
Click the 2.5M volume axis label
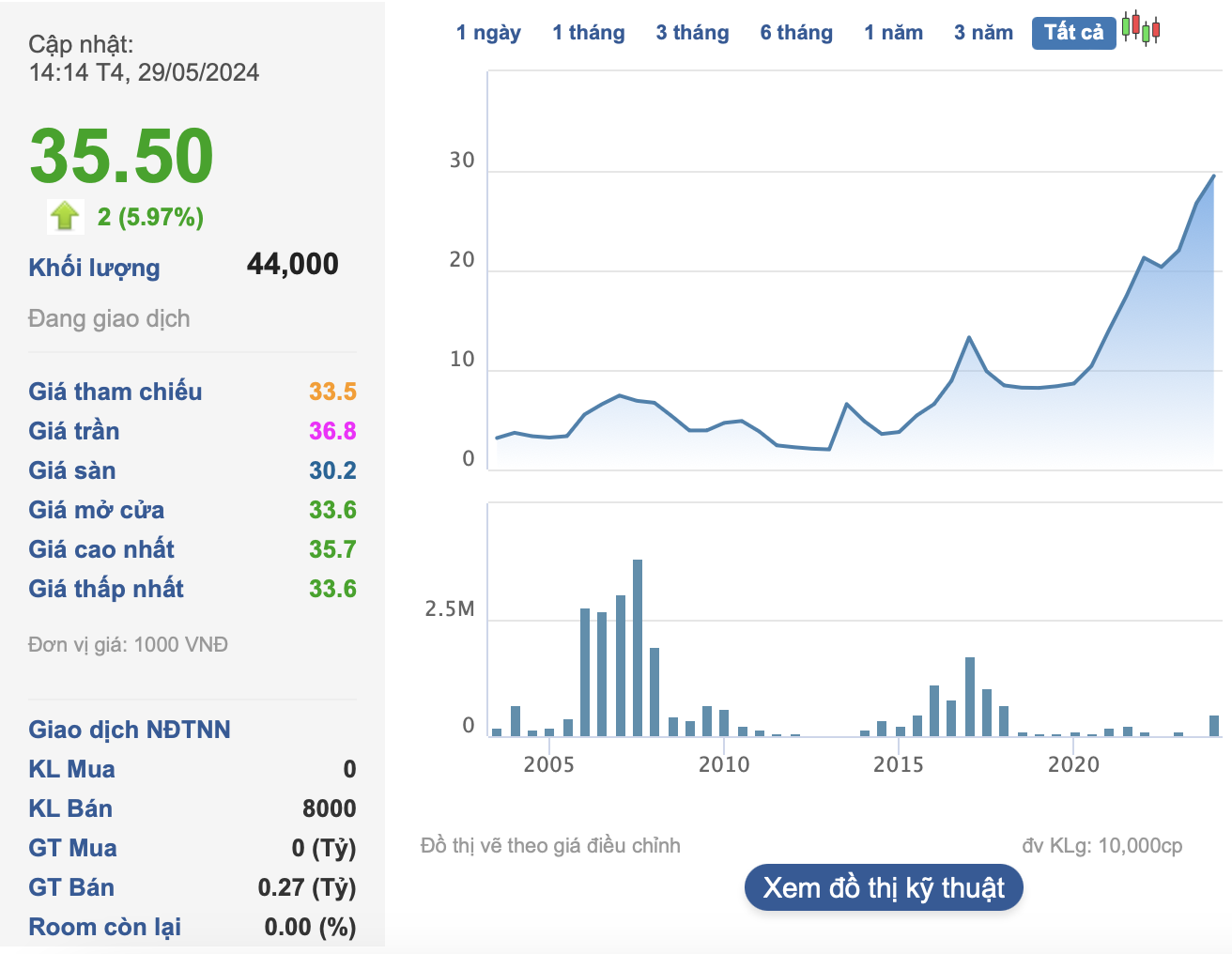click(450, 609)
